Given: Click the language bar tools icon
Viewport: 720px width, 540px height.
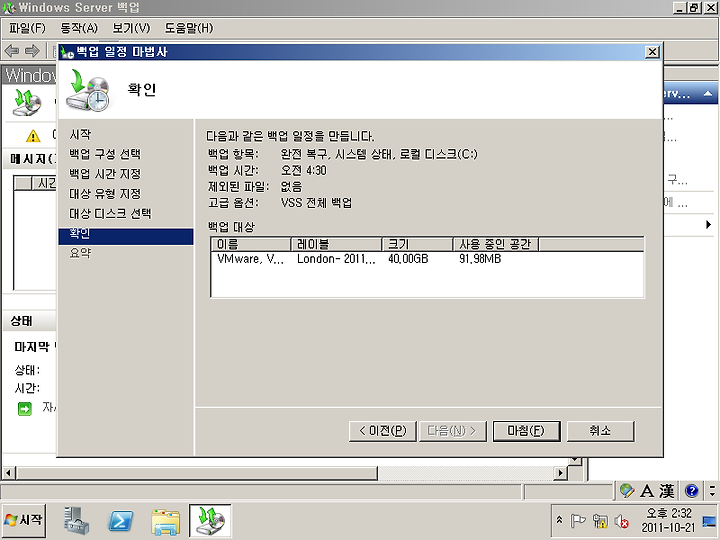Looking at the screenshot, I should pos(626,491).
